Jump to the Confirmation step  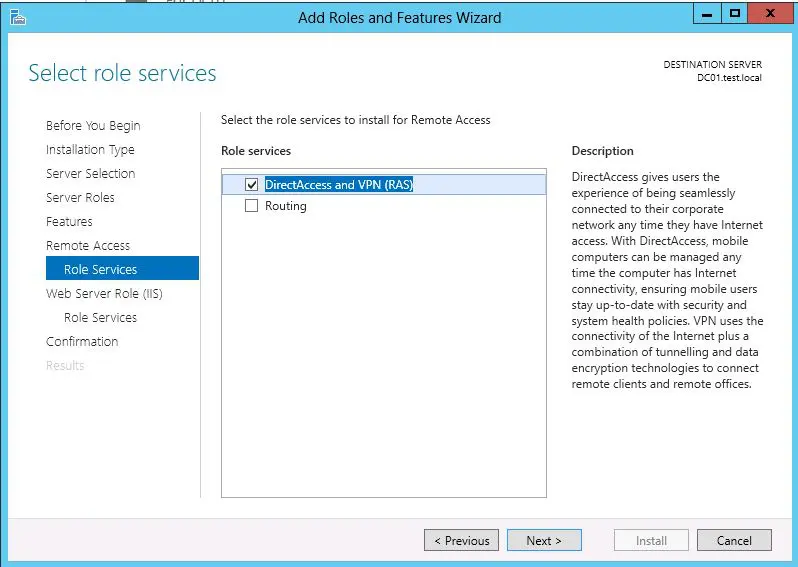point(82,341)
